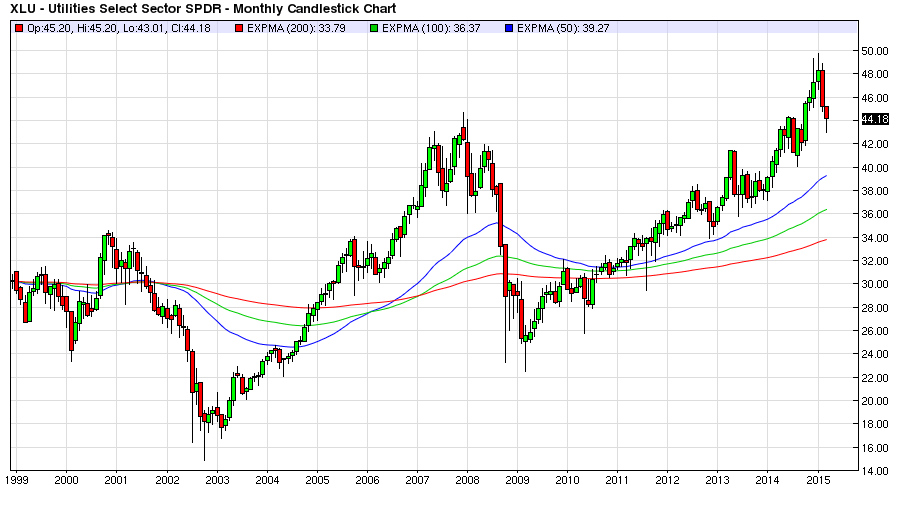The width and height of the screenshot is (900, 511).
Task: Click the 30.00 price axis label
Action: [875, 285]
